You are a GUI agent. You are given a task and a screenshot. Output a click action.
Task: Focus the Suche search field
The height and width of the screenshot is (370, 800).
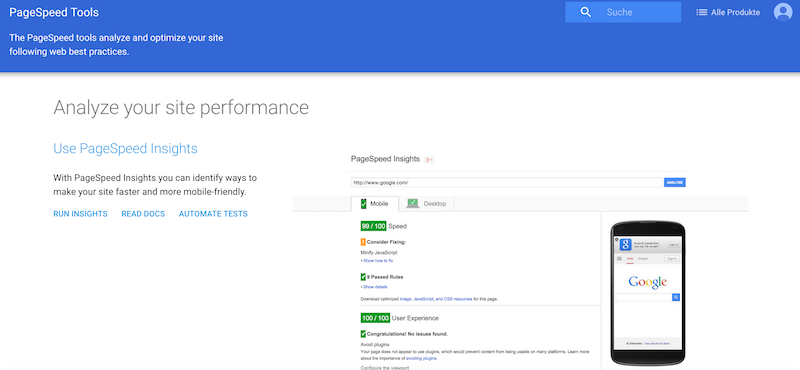pyautogui.click(x=623, y=12)
